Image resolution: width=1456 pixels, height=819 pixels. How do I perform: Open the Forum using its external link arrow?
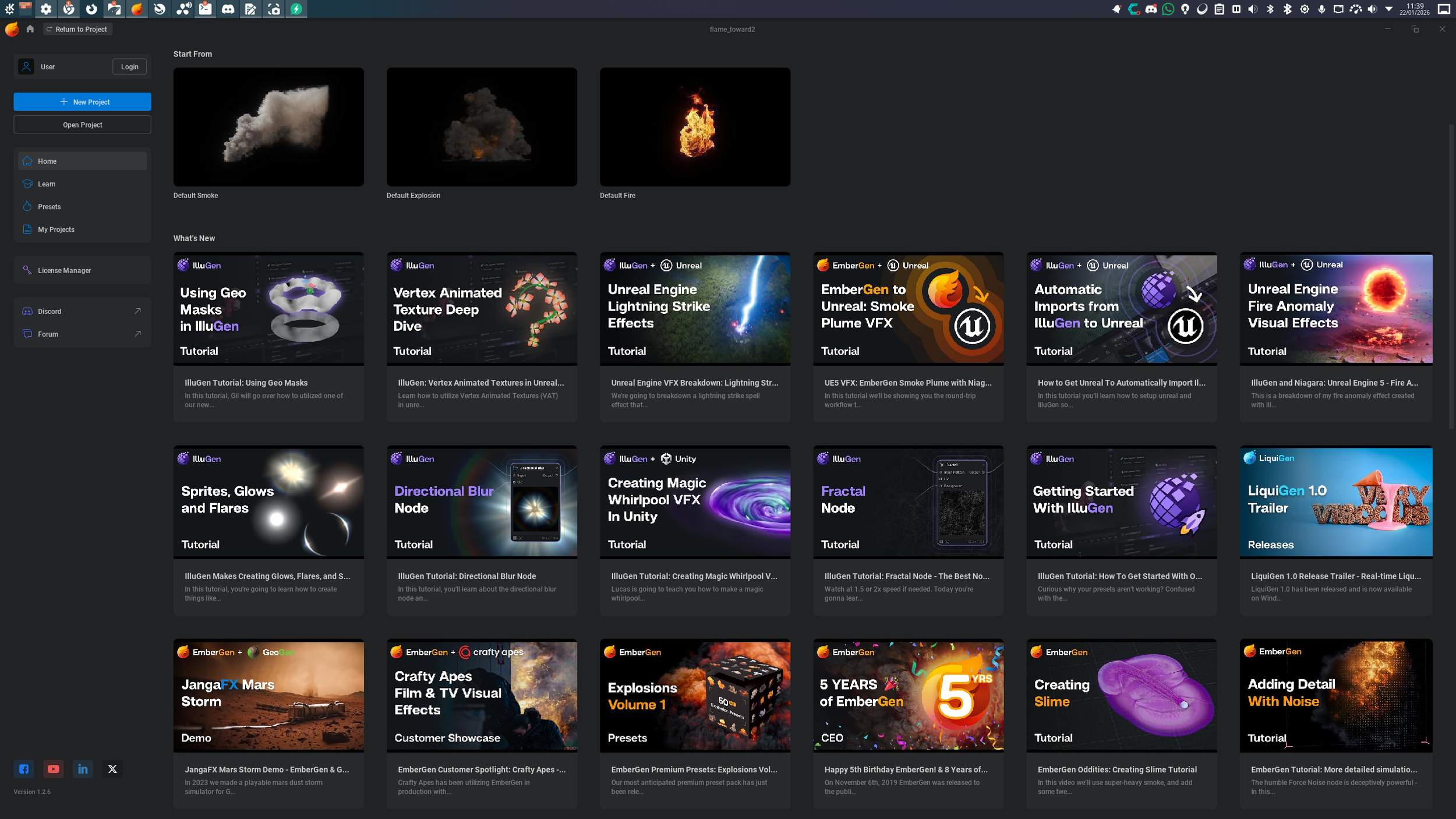[137, 334]
